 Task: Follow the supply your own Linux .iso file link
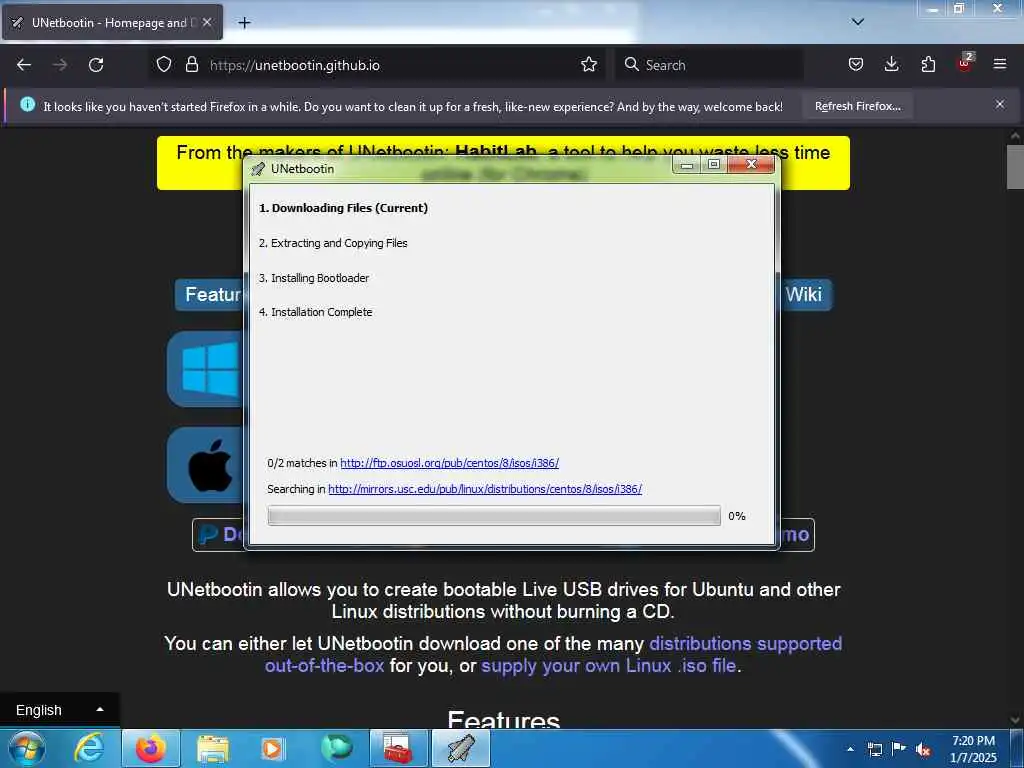click(x=608, y=666)
